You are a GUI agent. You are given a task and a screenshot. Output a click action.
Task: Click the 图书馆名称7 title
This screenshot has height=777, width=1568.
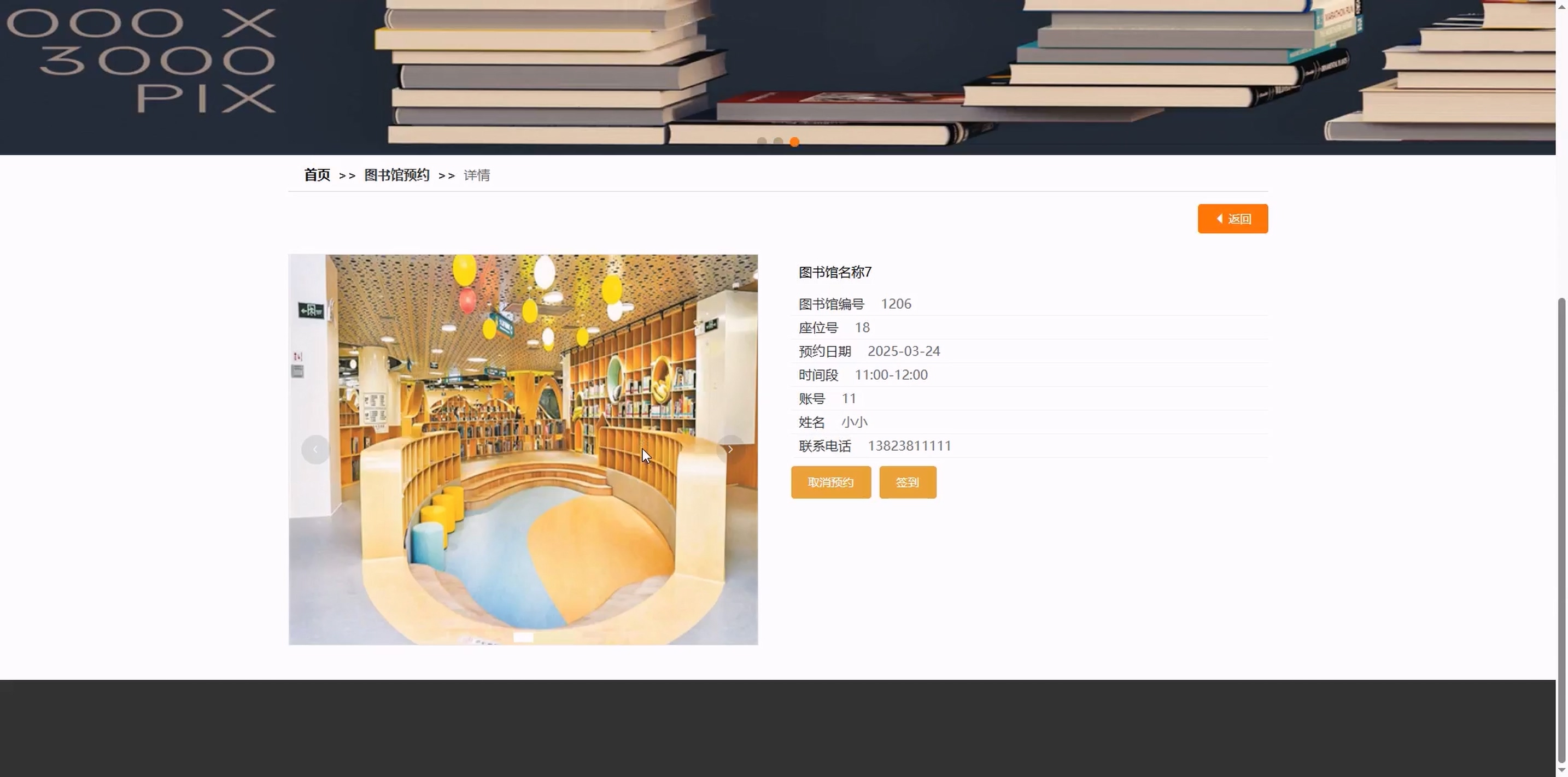[x=834, y=272]
